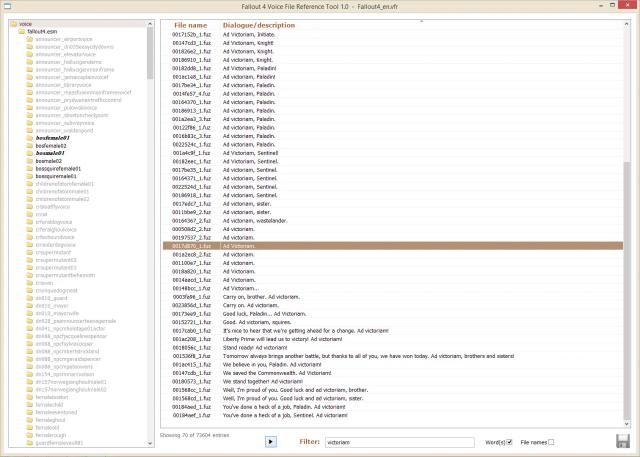The height and width of the screenshot is (457, 640).
Task: Select 'Tomorrow always brings another battle' row
Action: (x=393, y=356)
